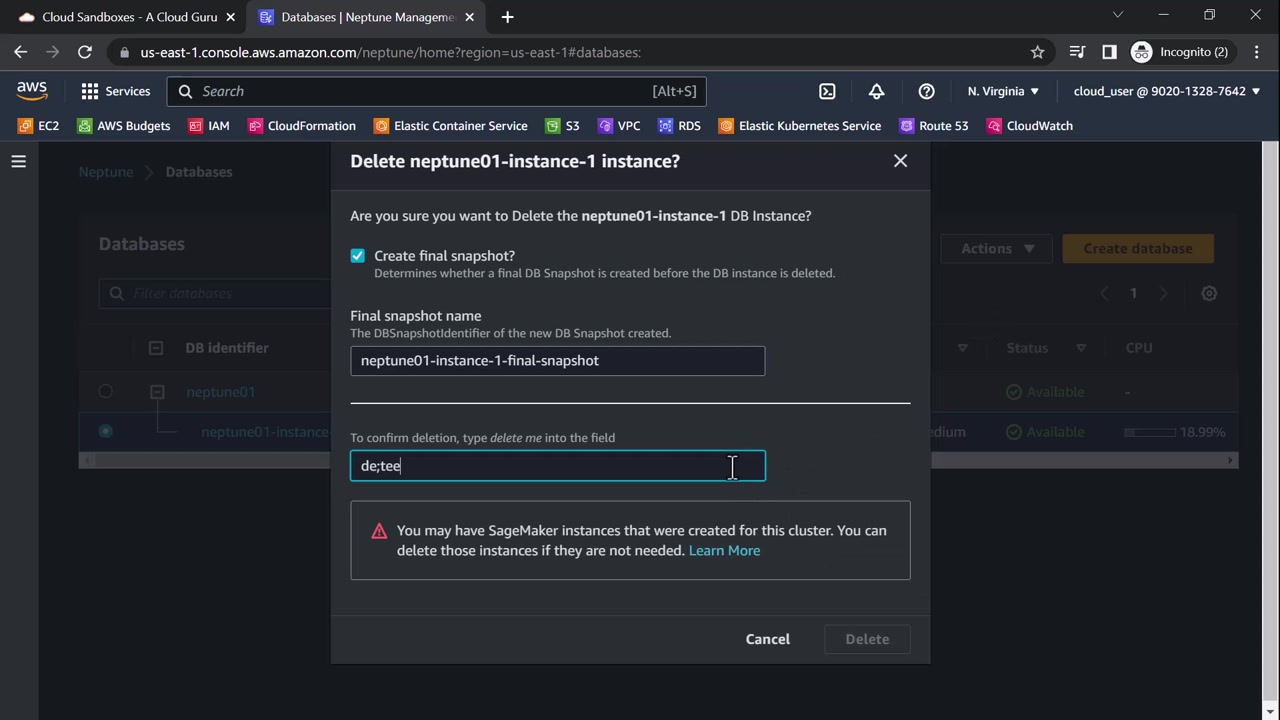Image resolution: width=1280 pixels, height=720 pixels.
Task: Open the VPC shortcut
Action: point(619,126)
